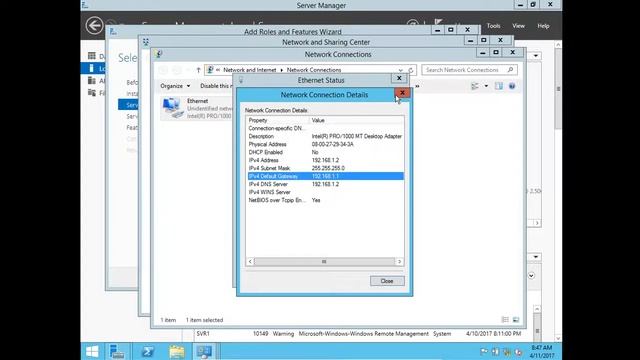Click the Value column header
Image resolution: width=640 pixels, height=360 pixels.
[x=357, y=120]
